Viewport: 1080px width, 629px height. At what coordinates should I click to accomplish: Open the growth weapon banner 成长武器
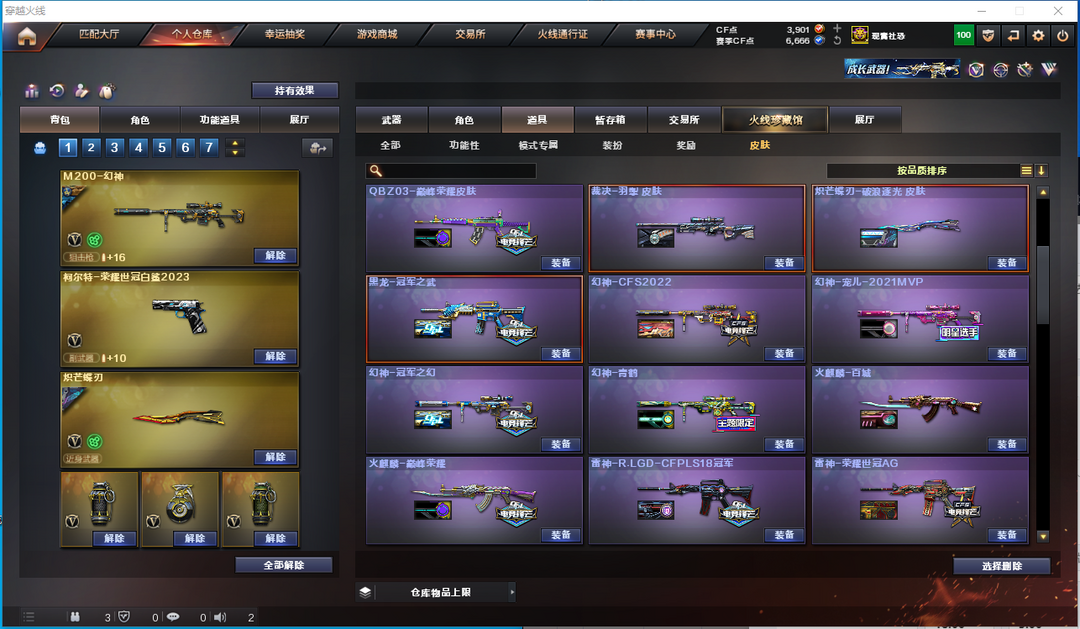902,69
